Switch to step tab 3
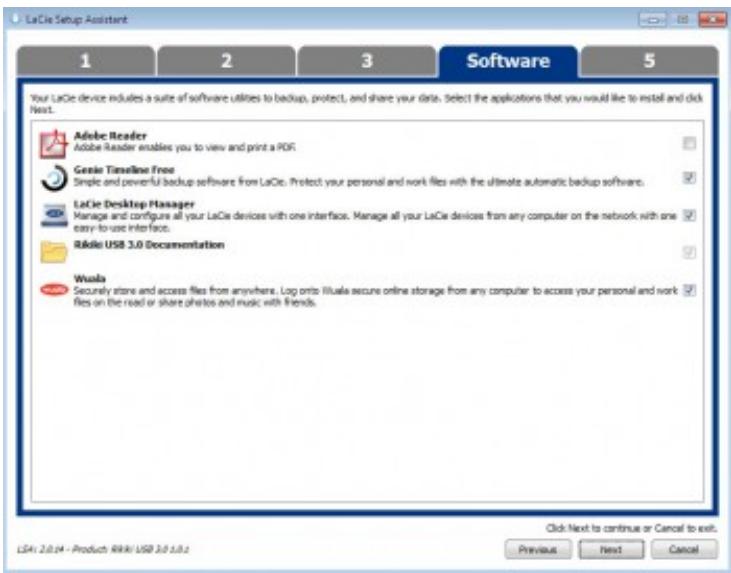 pyautogui.click(x=367, y=61)
